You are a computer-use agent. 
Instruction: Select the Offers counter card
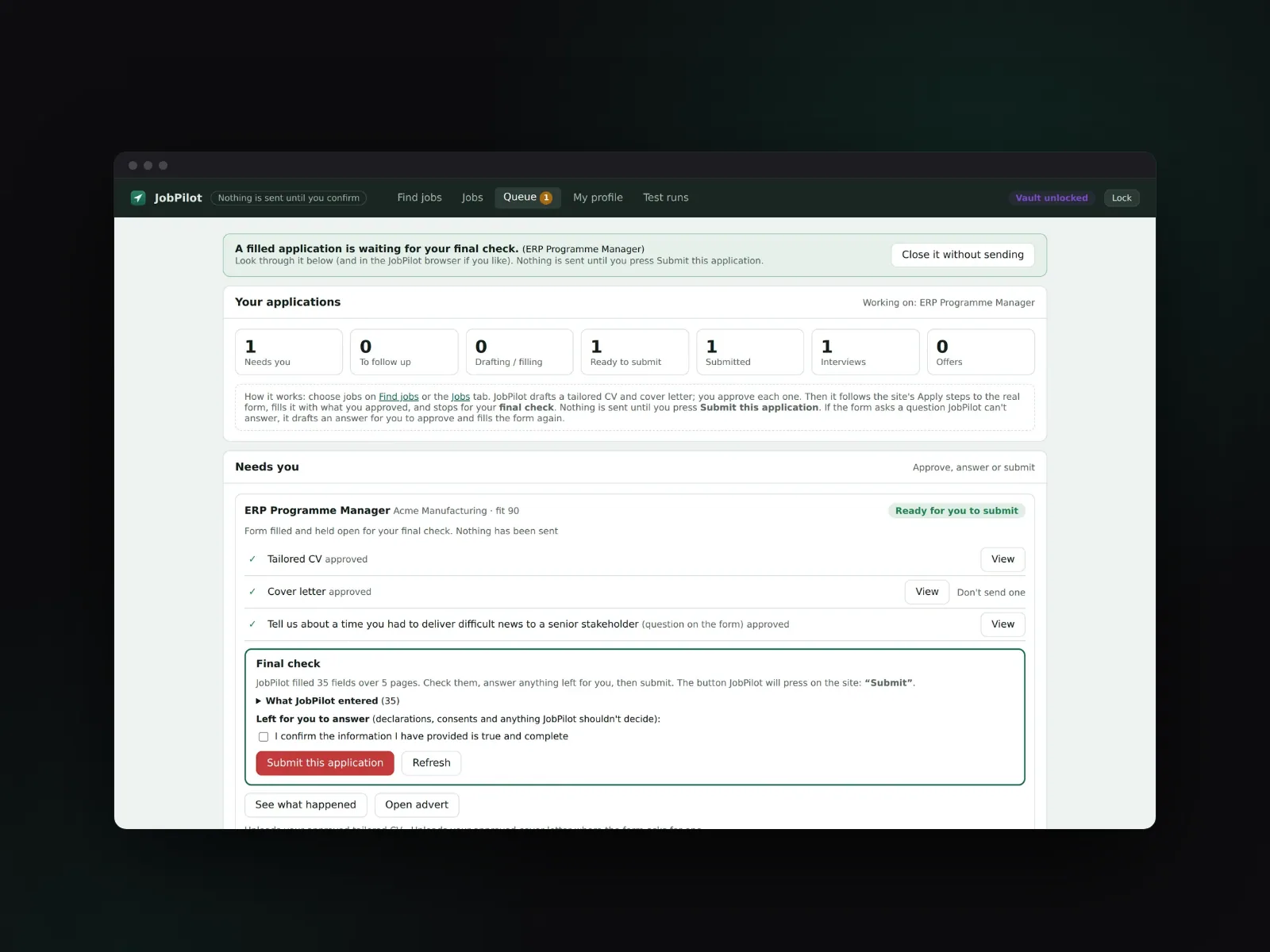click(981, 352)
